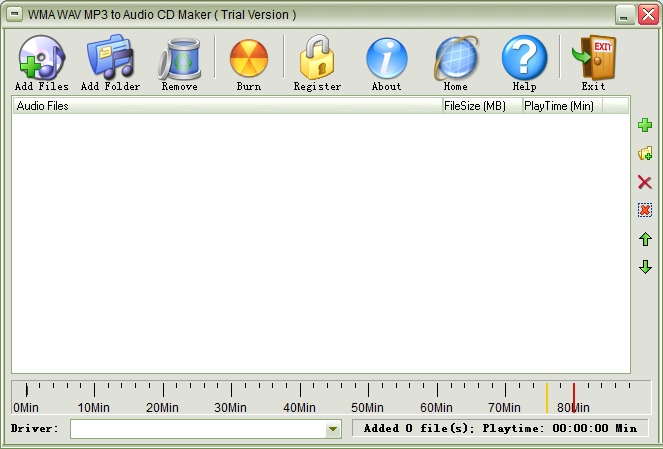Click the green plus icon in the right sidebar
This screenshot has height=449, width=663.
[645, 125]
